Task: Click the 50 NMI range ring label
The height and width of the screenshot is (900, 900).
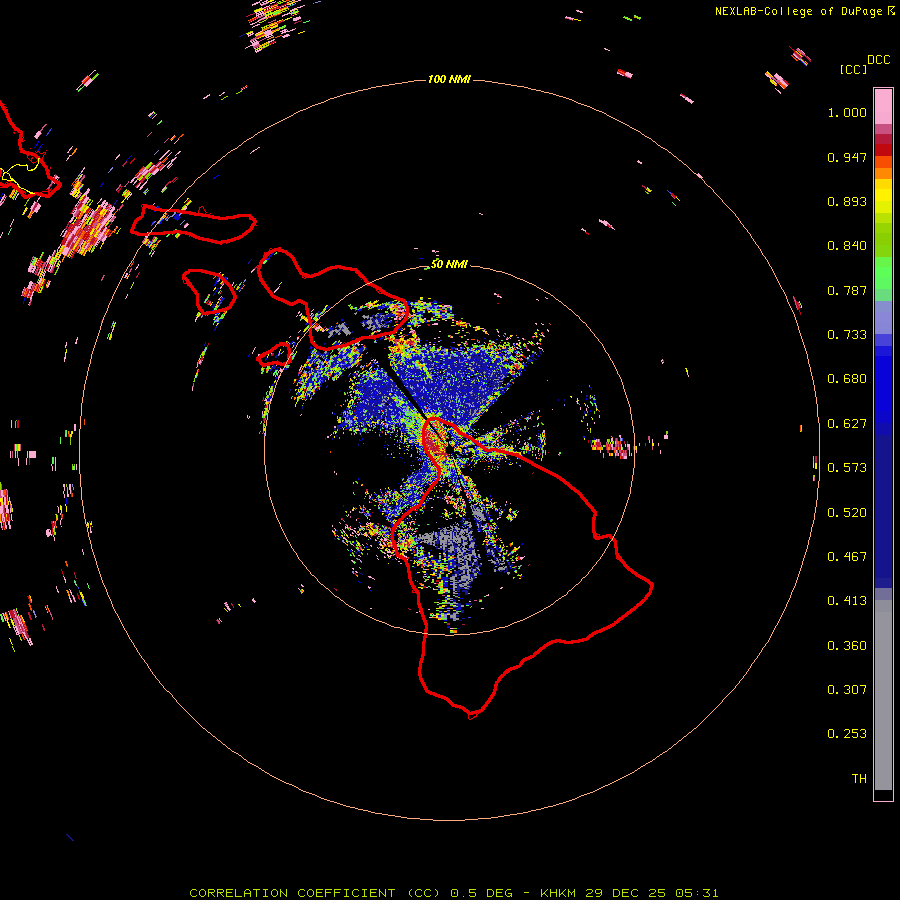Action: [x=449, y=264]
